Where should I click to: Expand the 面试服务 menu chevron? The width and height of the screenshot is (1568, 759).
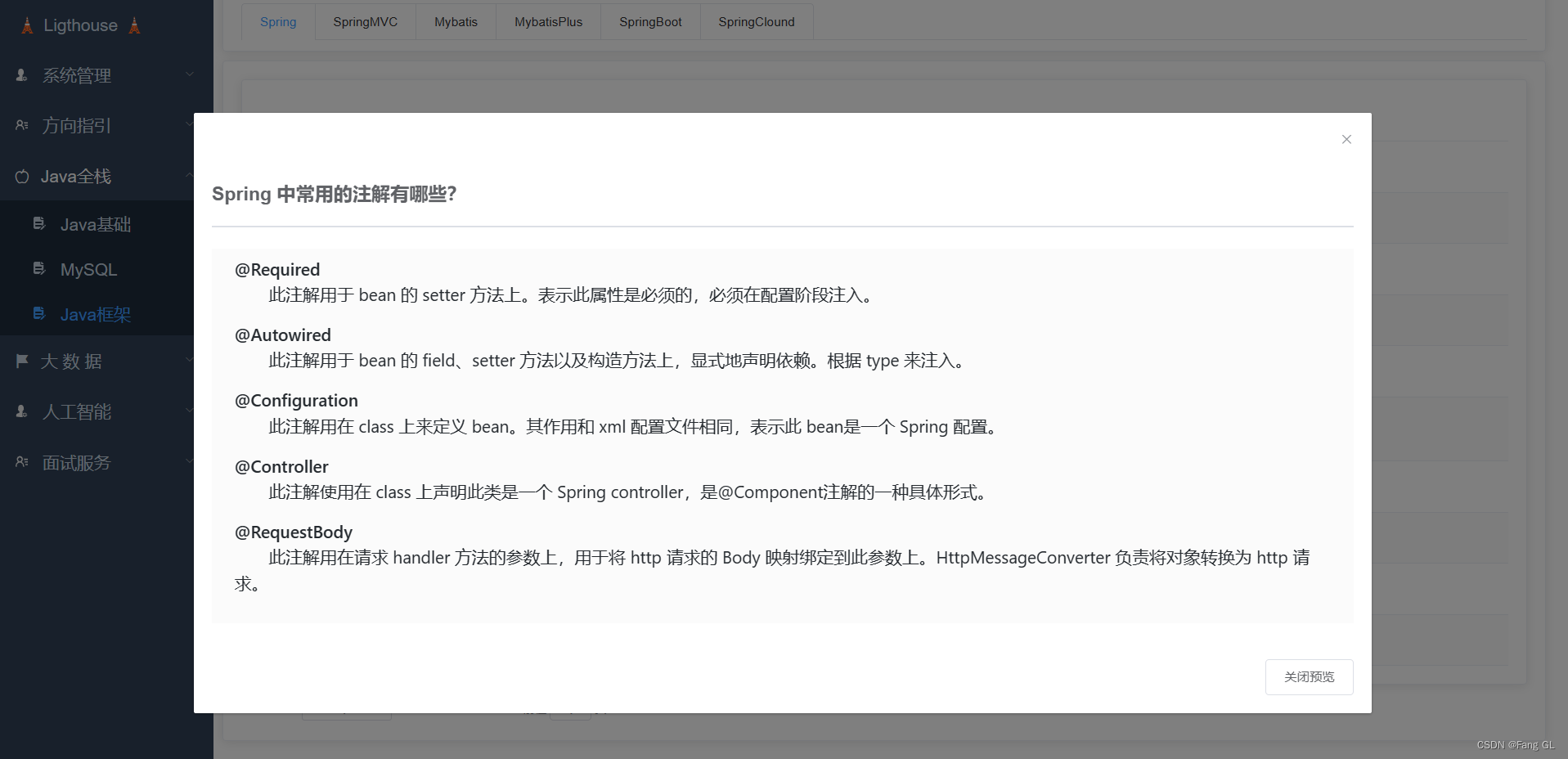pyautogui.click(x=190, y=461)
